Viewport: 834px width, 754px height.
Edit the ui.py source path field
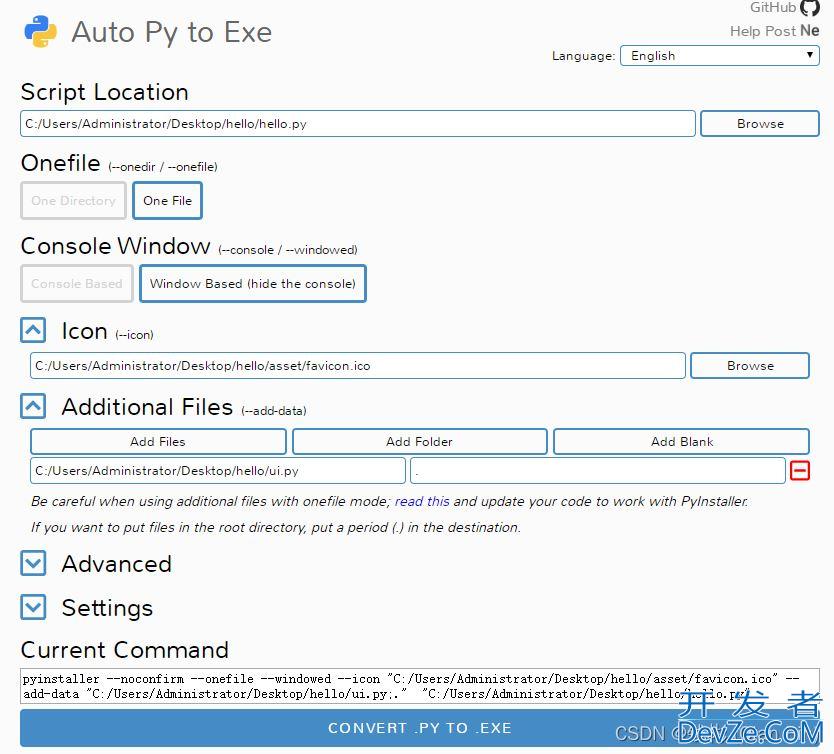[218, 471]
